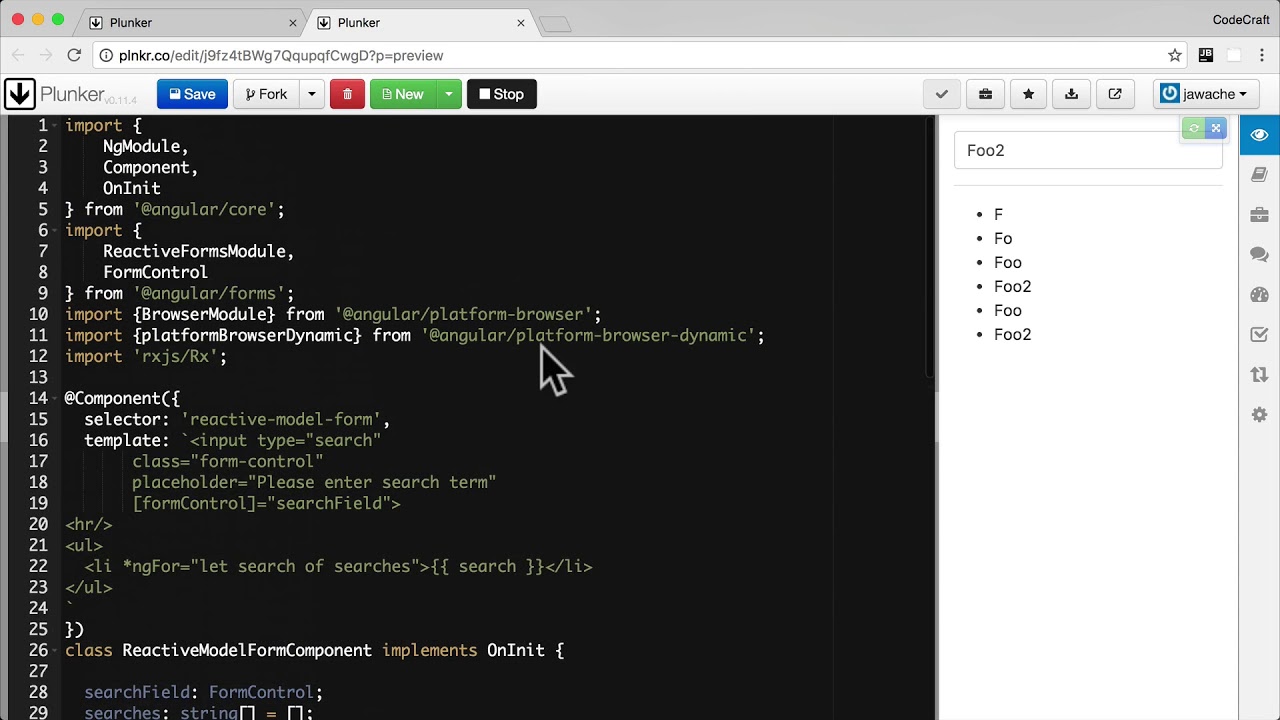
Task: Click the first list item 'F'
Action: pos(998,214)
